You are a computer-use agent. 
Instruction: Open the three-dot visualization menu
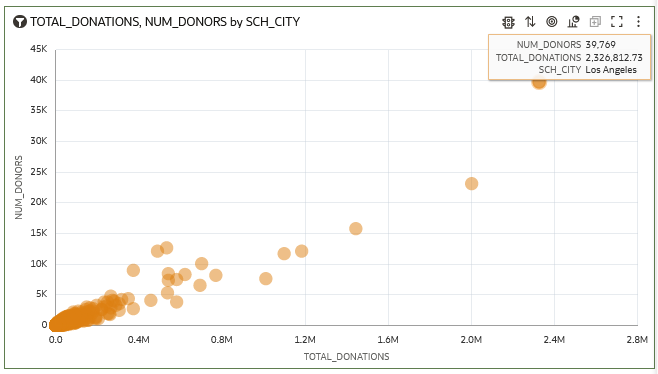[638, 21]
